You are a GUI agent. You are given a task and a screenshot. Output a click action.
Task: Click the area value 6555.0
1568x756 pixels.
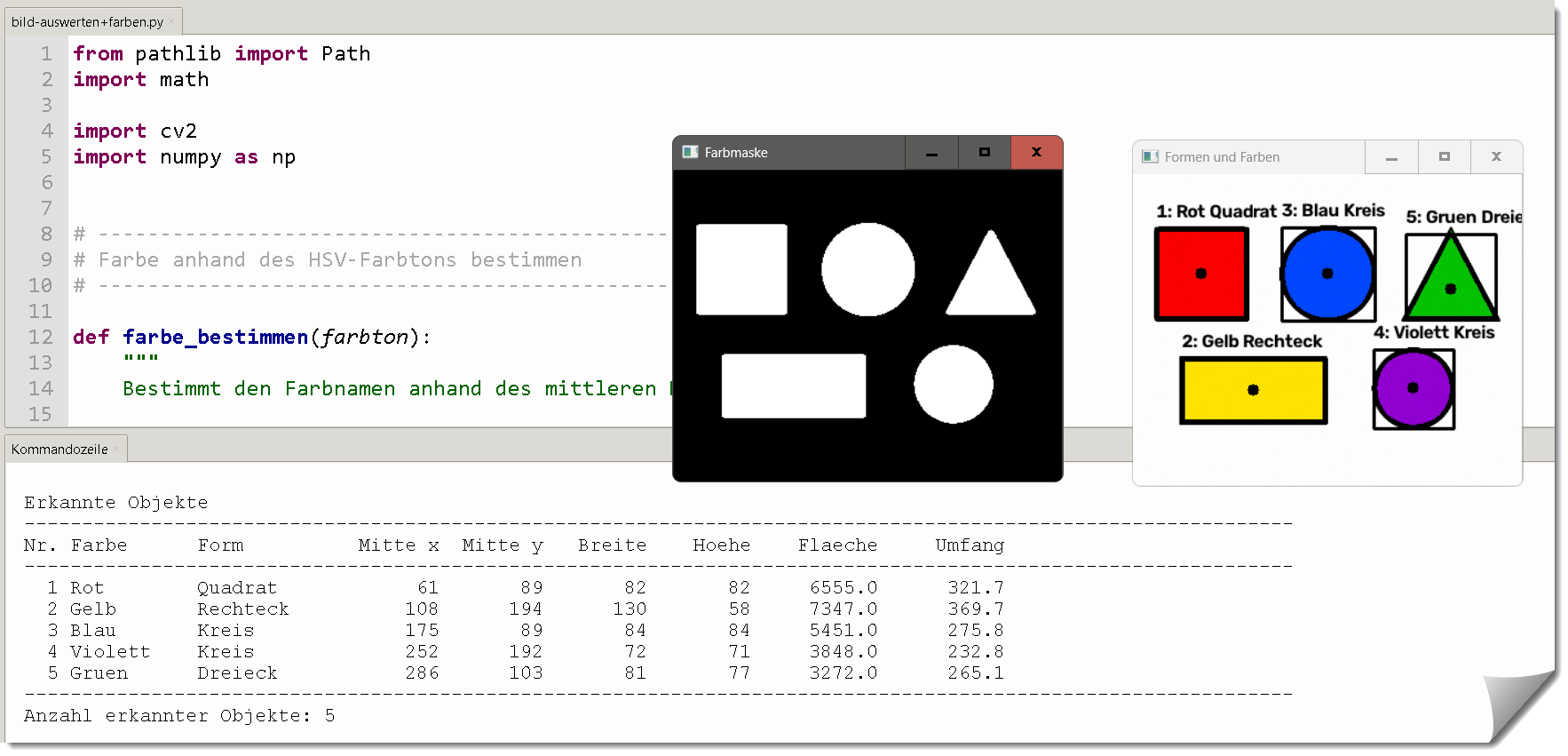tap(843, 588)
